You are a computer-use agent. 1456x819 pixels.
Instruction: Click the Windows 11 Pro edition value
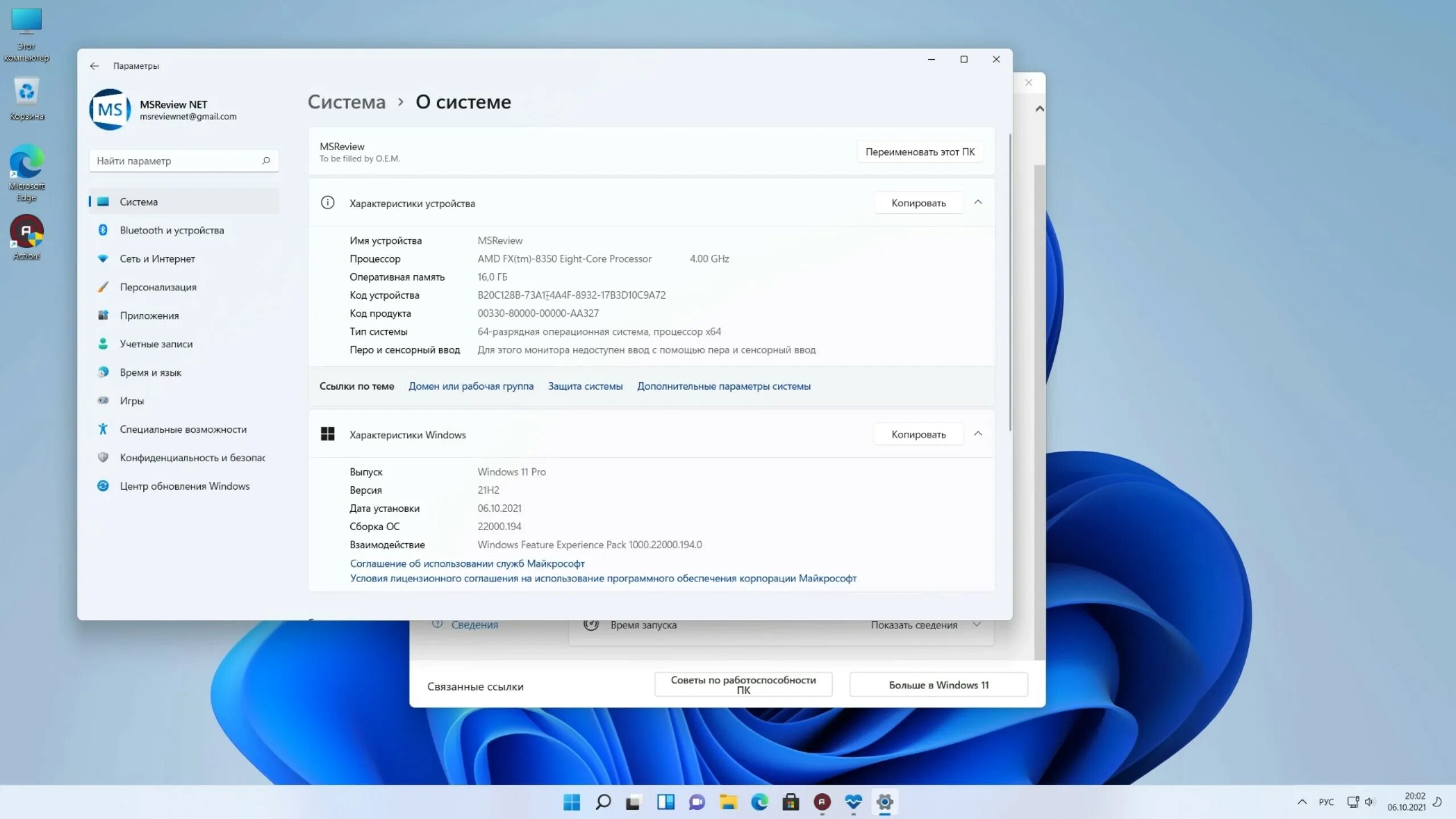511,472
